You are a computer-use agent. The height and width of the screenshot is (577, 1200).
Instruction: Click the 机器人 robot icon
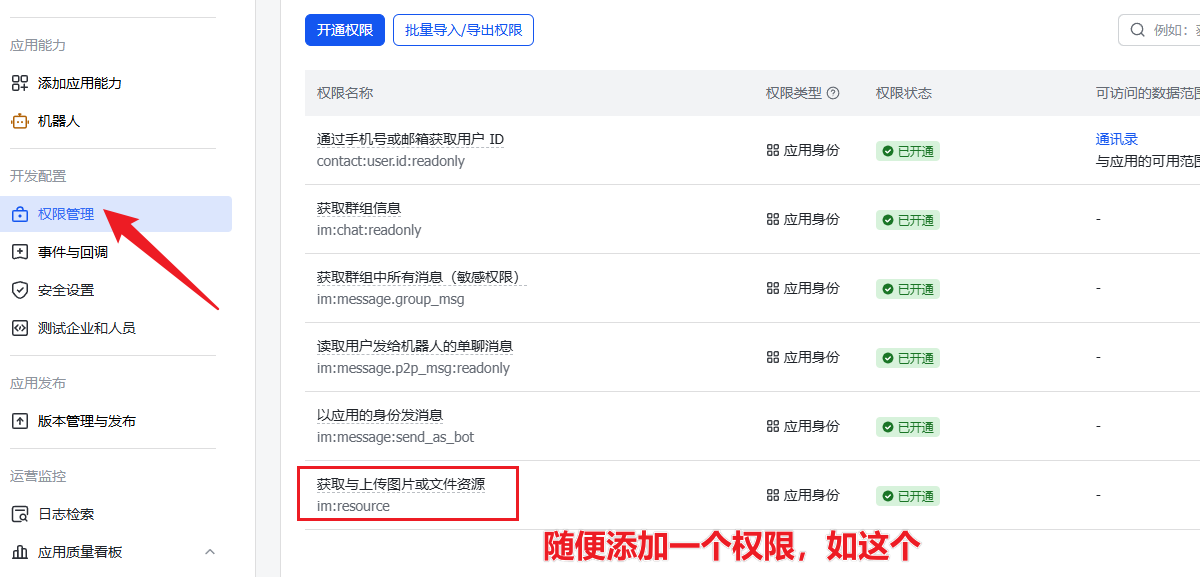19,121
